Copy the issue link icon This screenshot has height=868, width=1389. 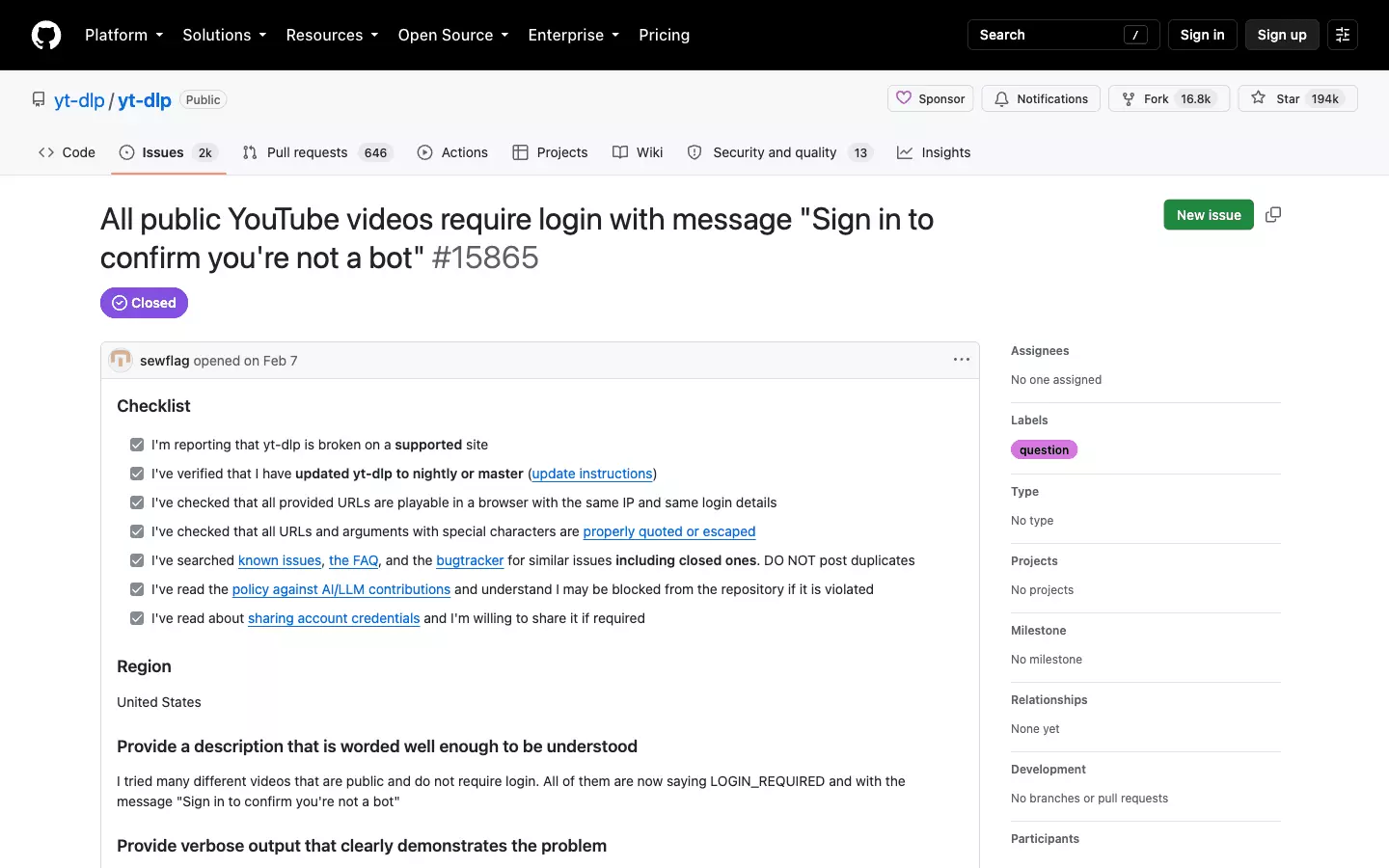click(x=1273, y=215)
